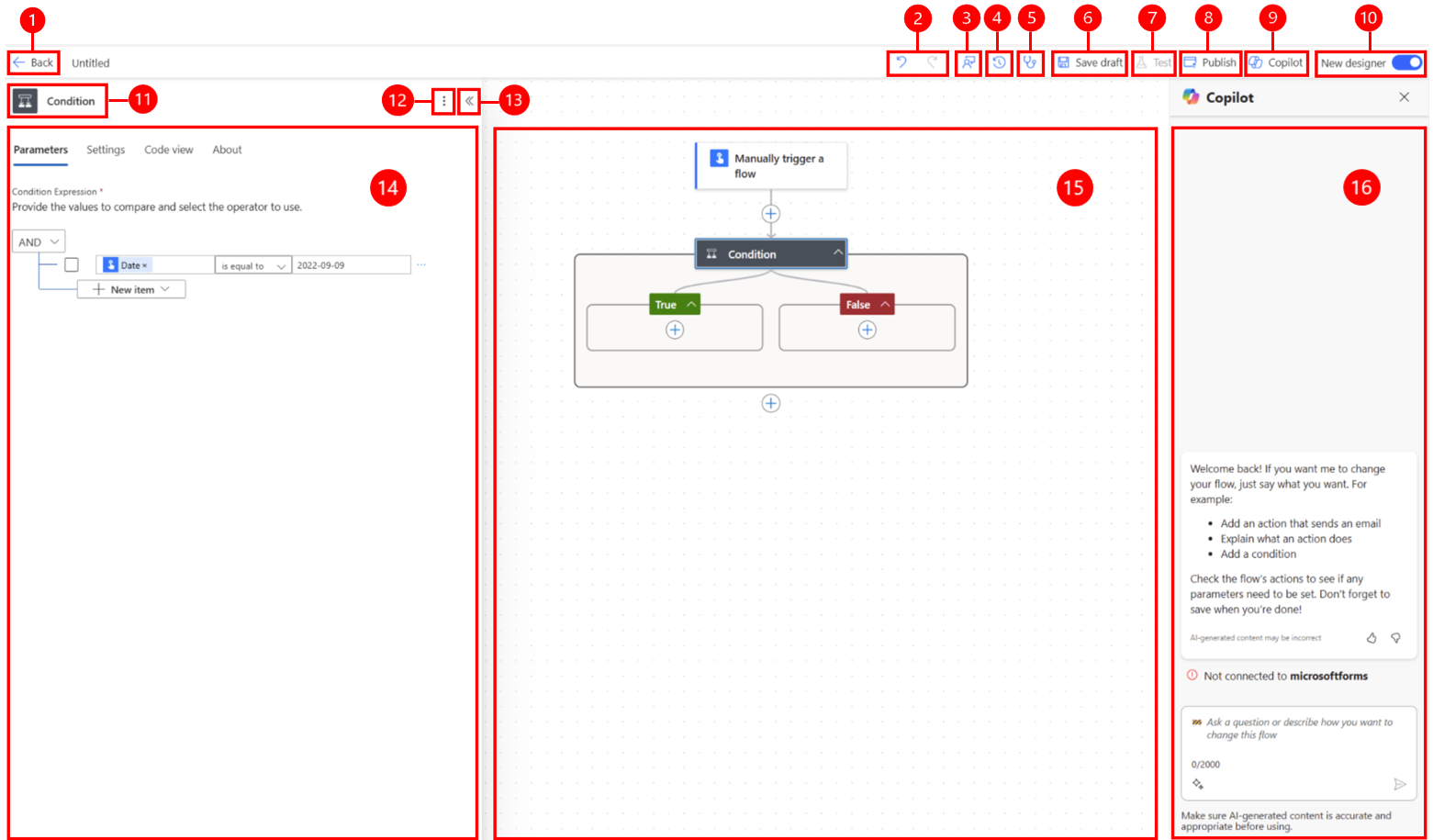Click the redo arrow icon
The image size is (1433, 840).
pos(933,62)
